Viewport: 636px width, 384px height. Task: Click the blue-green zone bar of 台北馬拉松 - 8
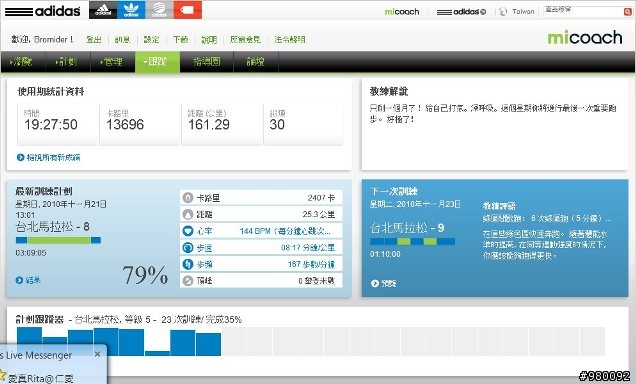[x=58, y=240]
